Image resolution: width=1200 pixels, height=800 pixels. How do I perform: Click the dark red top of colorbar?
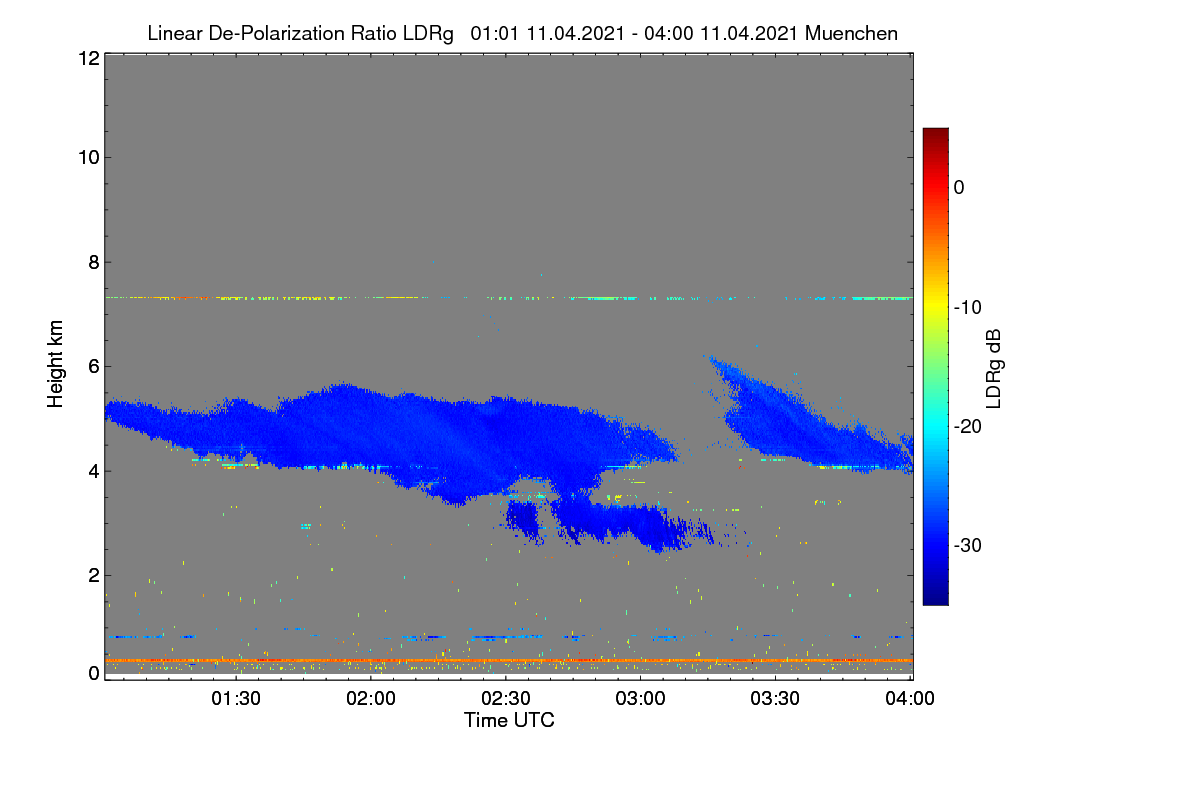[935, 136]
